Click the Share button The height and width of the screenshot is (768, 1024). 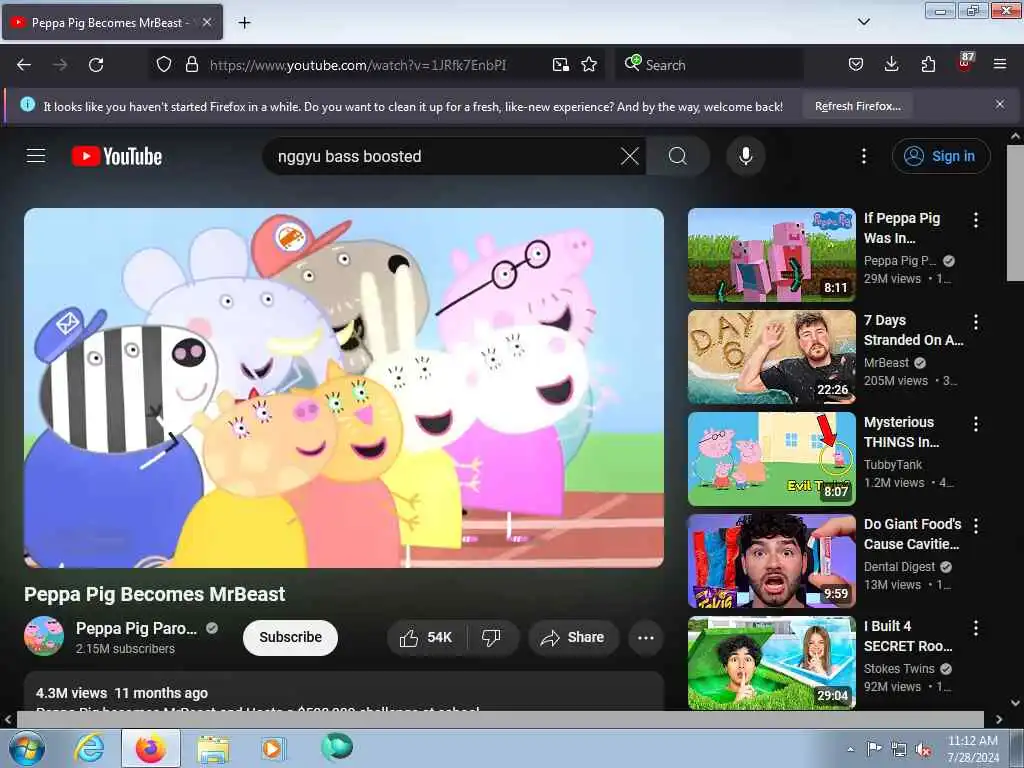pyautogui.click(x=573, y=637)
